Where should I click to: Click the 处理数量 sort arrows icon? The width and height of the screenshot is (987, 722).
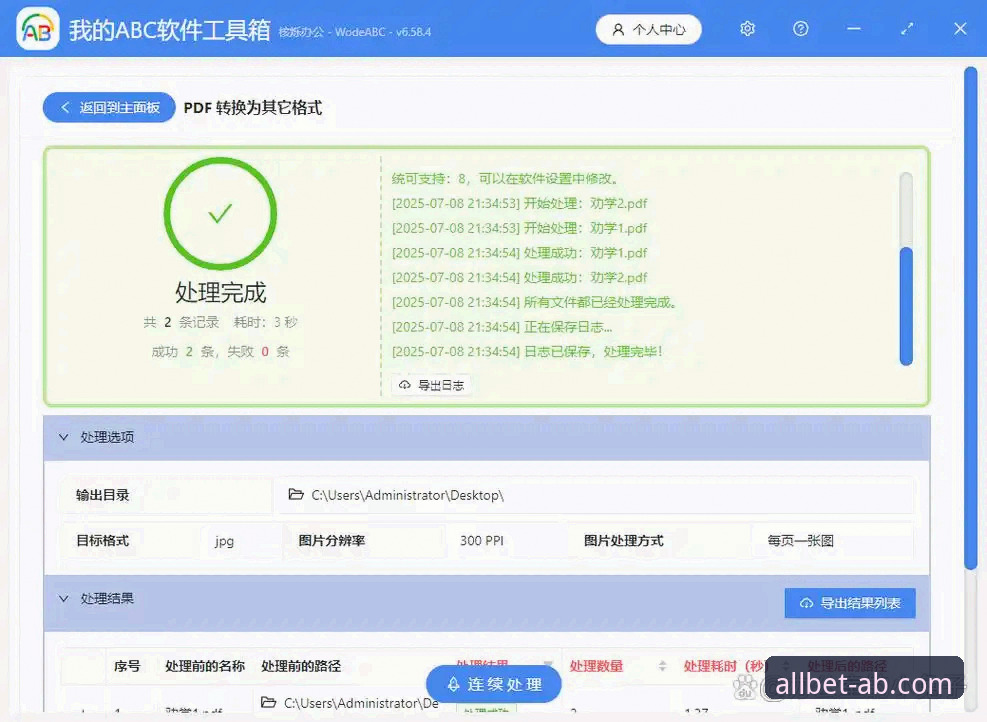click(x=662, y=666)
